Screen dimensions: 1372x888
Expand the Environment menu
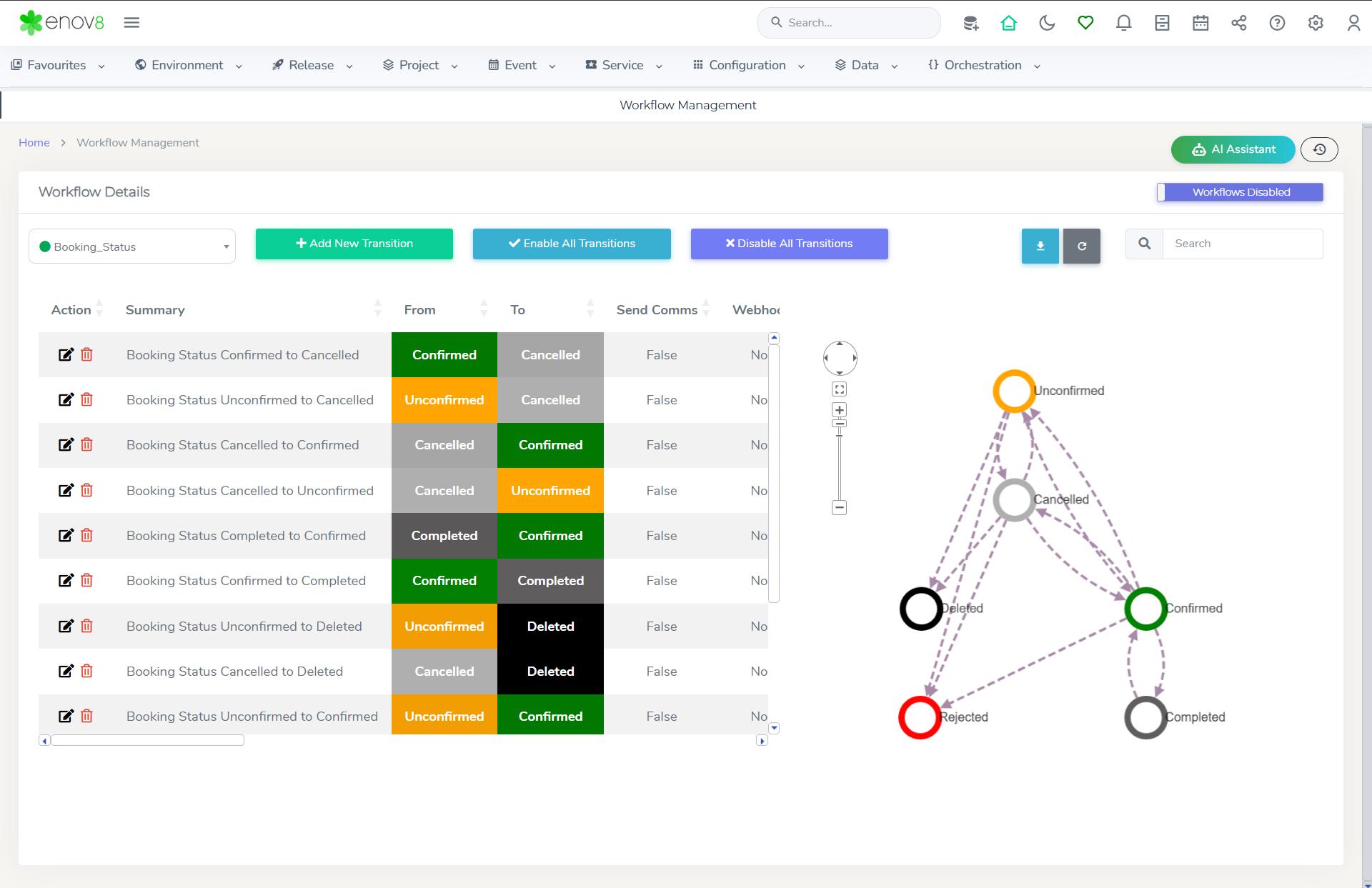pyautogui.click(x=189, y=65)
